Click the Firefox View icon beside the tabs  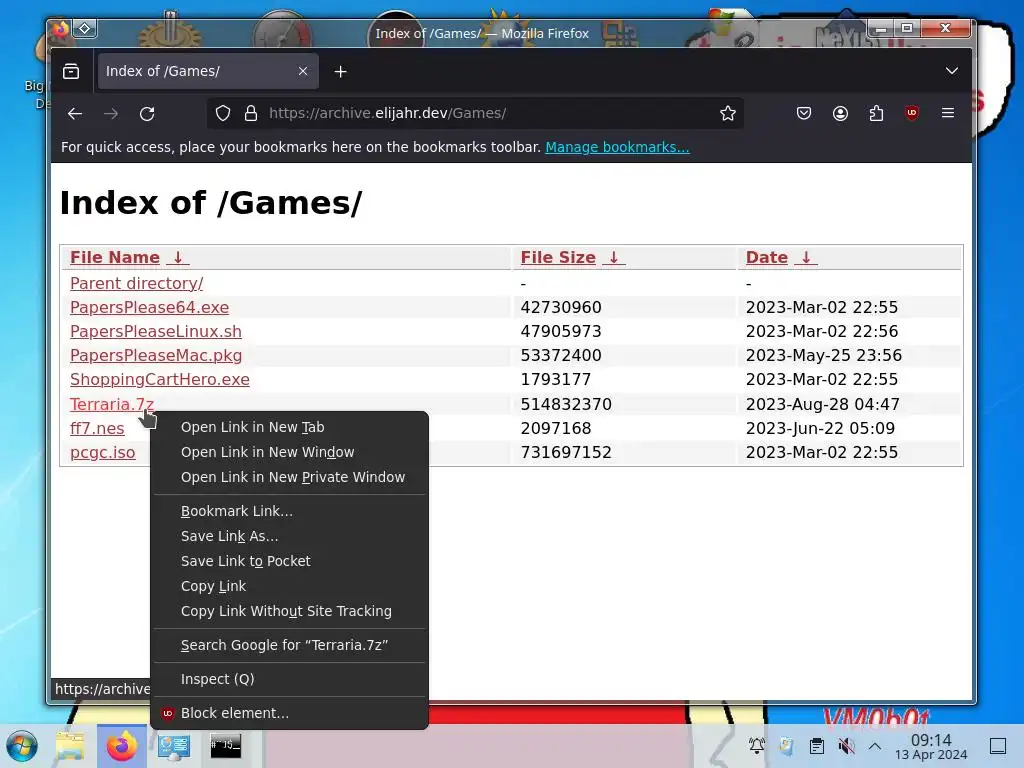tap(71, 71)
